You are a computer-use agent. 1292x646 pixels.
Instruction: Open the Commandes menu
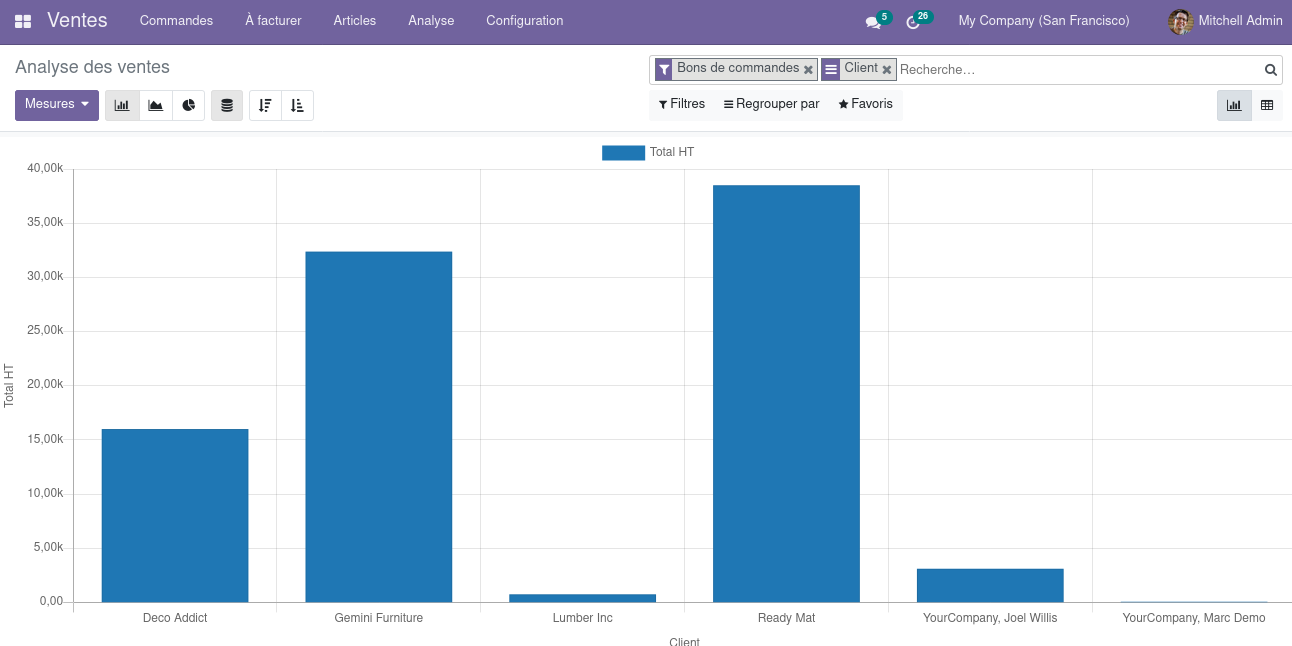pyautogui.click(x=176, y=21)
